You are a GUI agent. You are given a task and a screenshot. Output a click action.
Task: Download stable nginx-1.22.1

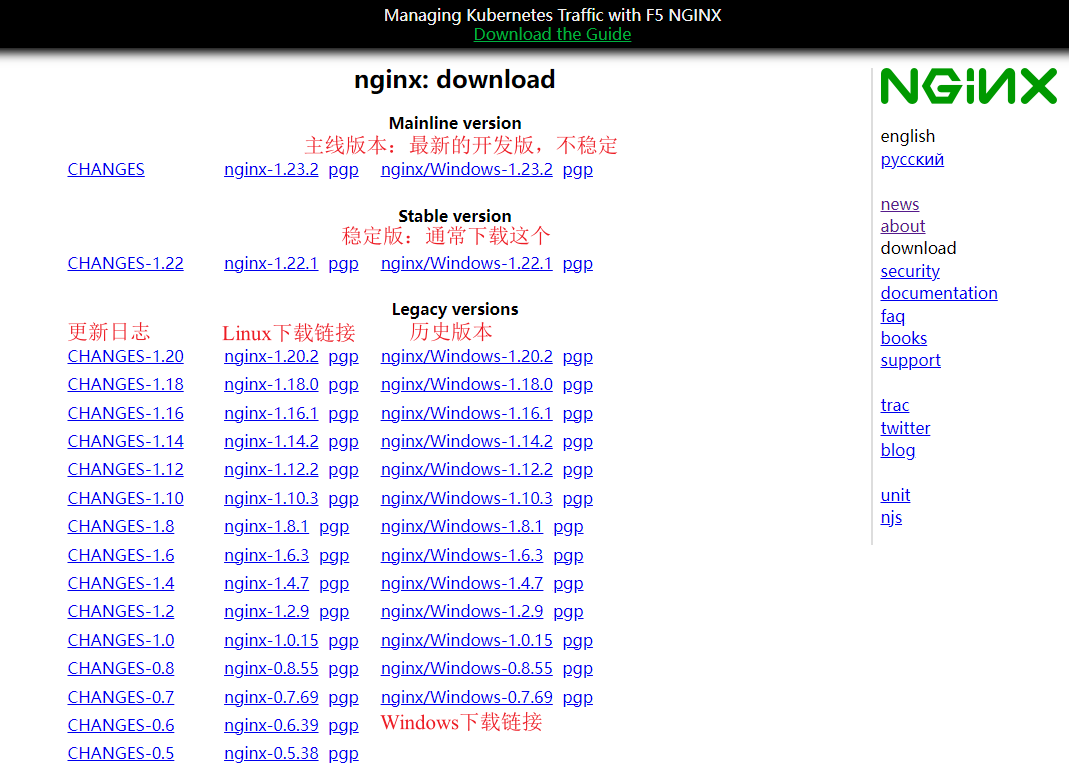point(271,263)
